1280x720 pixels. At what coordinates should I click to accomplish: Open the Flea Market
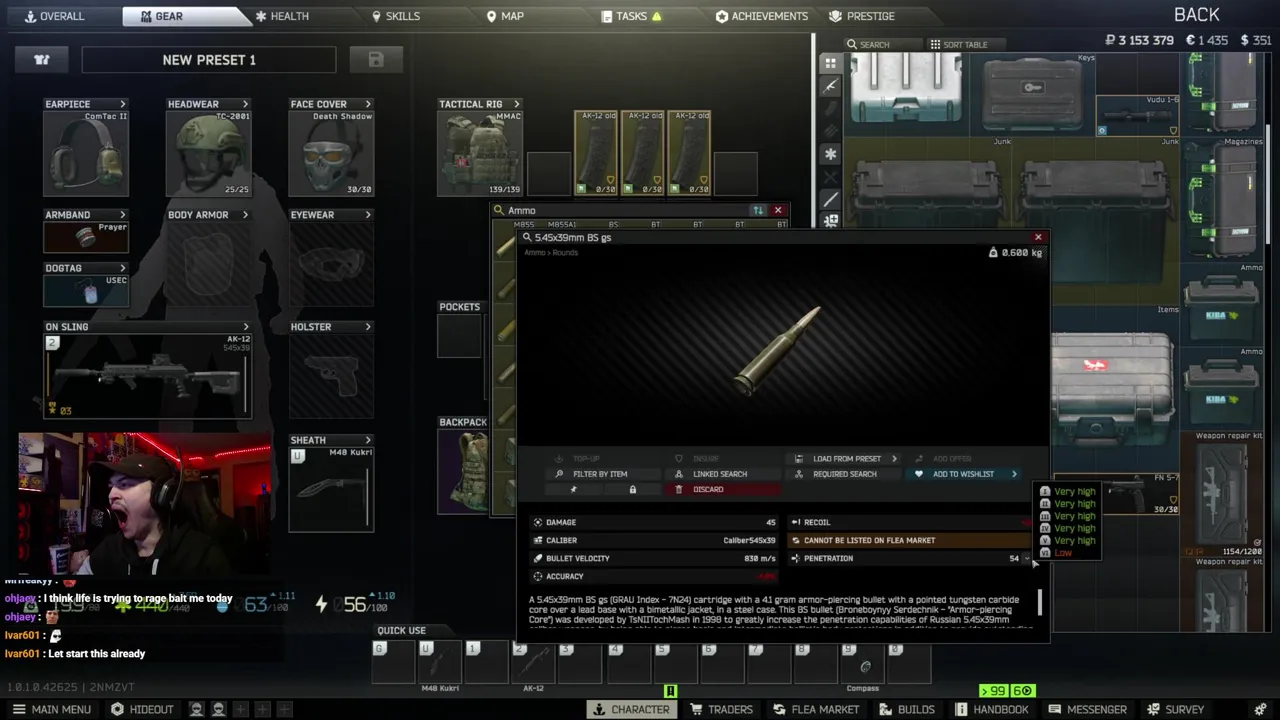[x=815, y=709]
